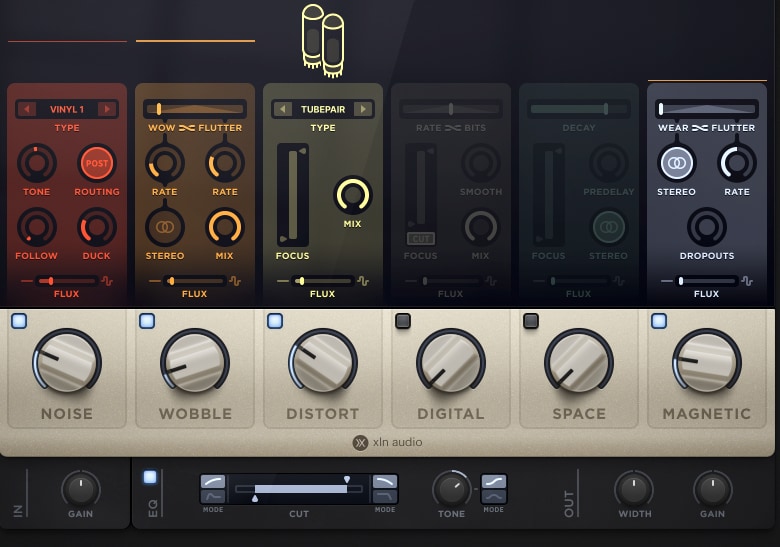780x547 pixels.
Task: Click the Distort Flux waveform icon
Action: coord(363,281)
